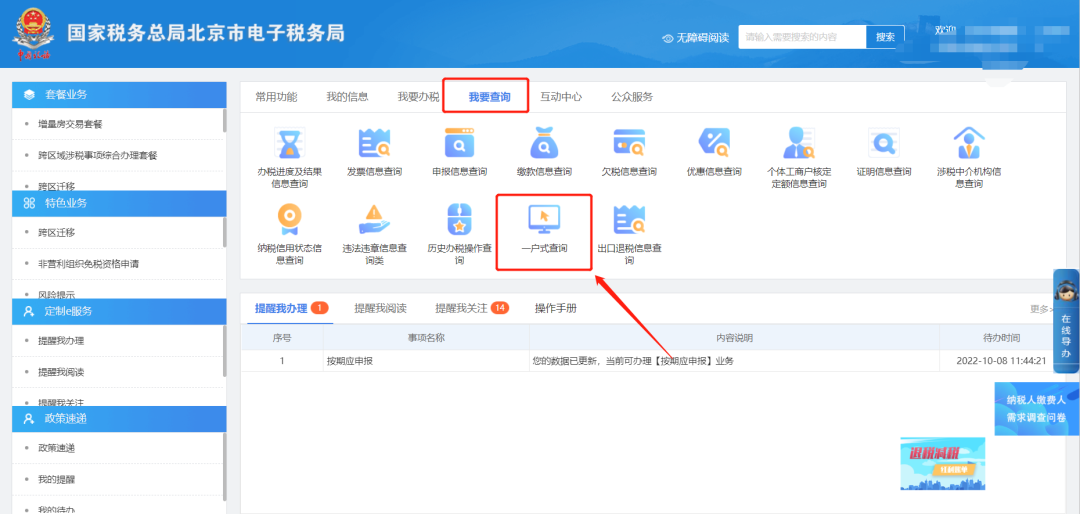Click the 内容说明 column header

[734, 338]
